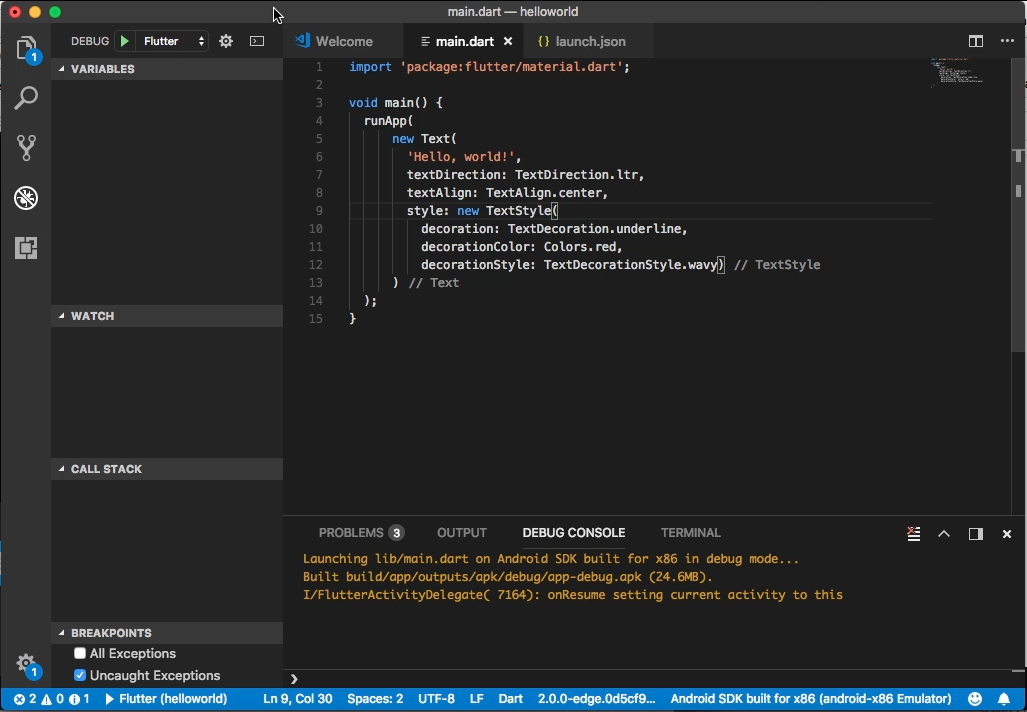Click the import statement on line 1
1027x712 pixels.
coord(489,67)
